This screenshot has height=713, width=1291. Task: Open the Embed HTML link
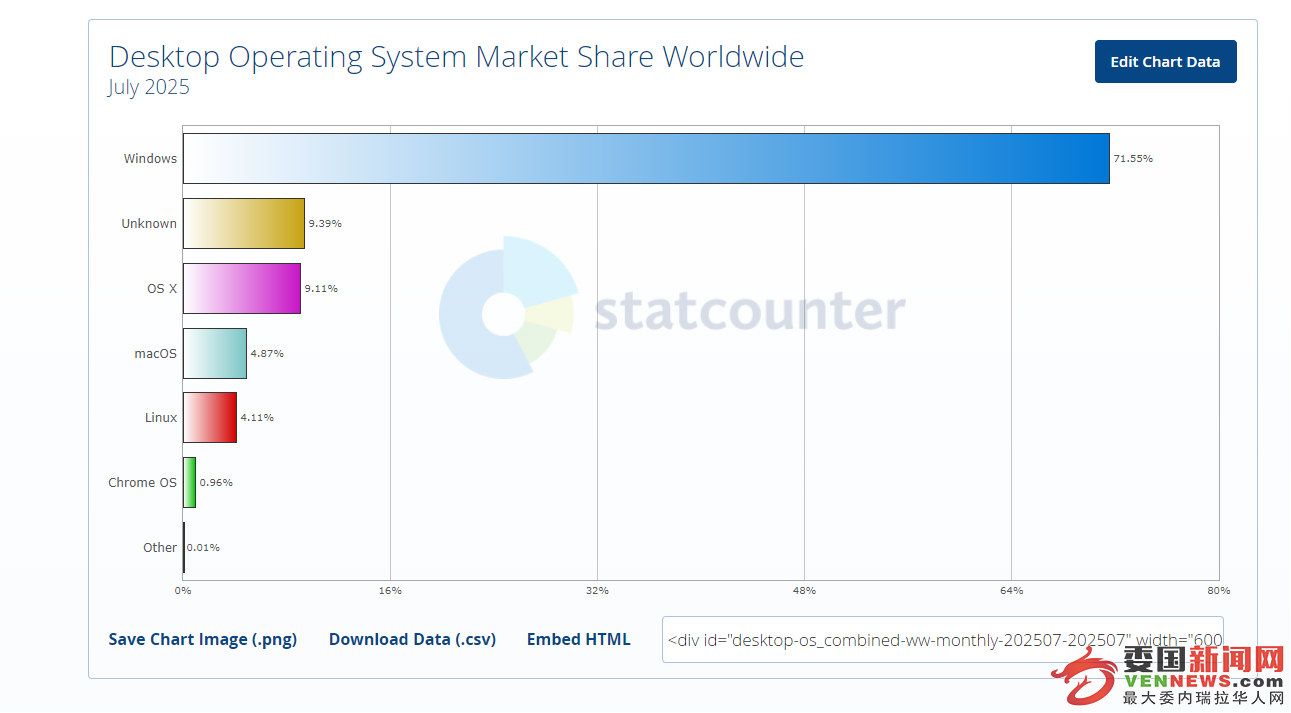(x=579, y=639)
